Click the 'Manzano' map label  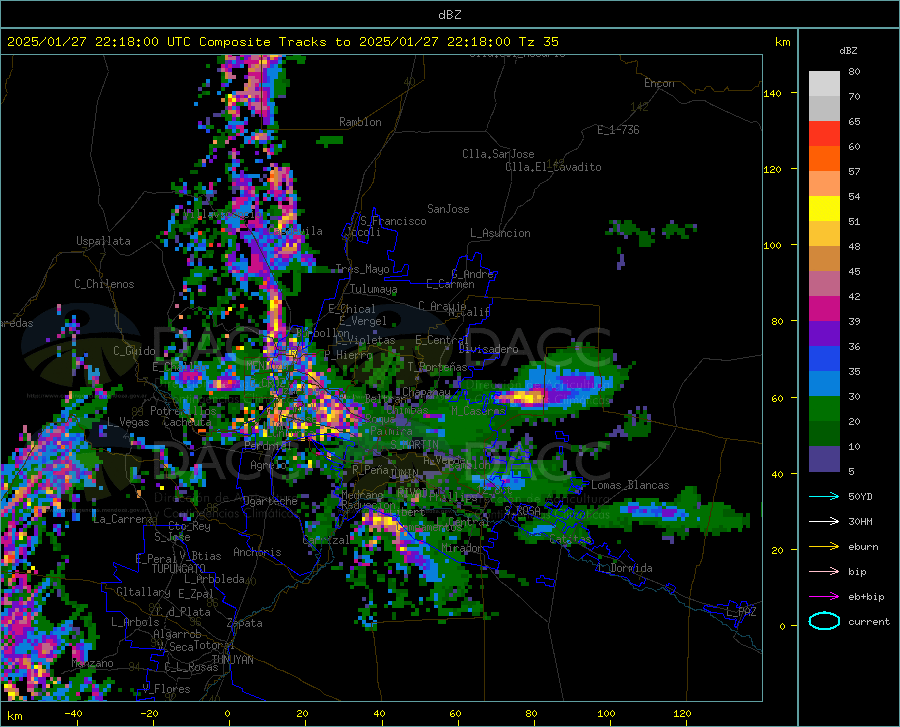(x=92, y=663)
